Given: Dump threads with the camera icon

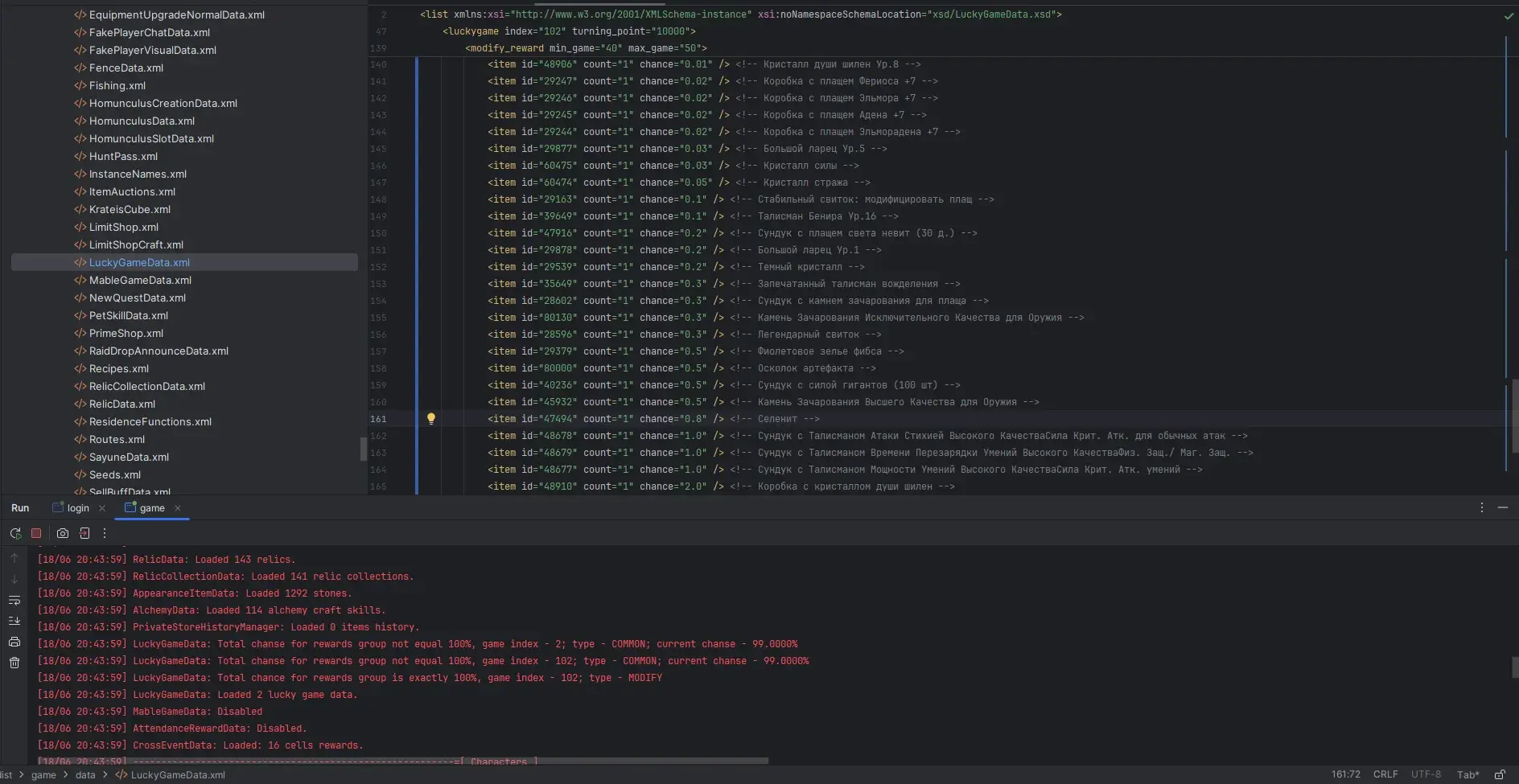Looking at the screenshot, I should [x=63, y=533].
